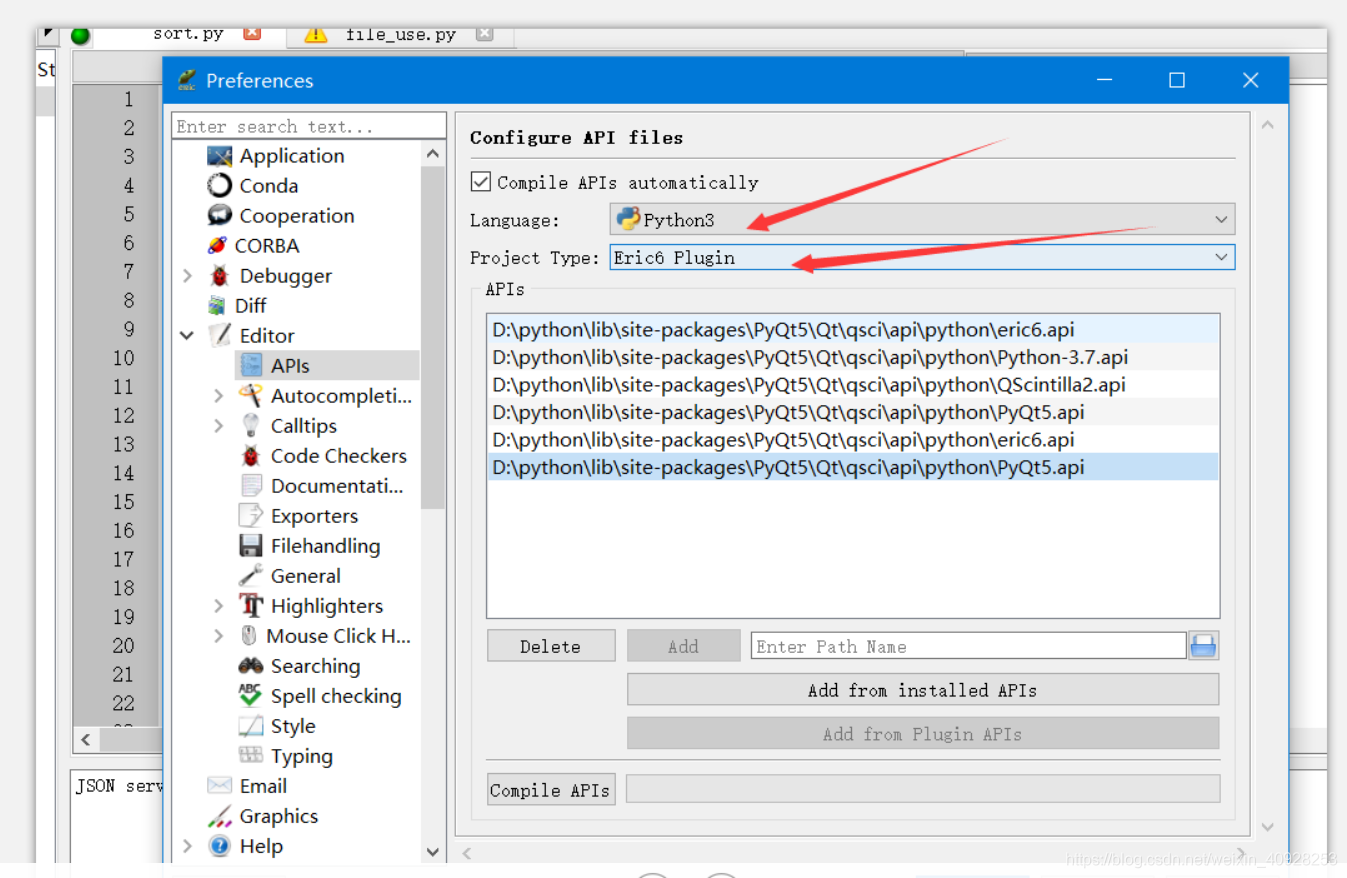Click the Highlighters icon

coord(251,606)
